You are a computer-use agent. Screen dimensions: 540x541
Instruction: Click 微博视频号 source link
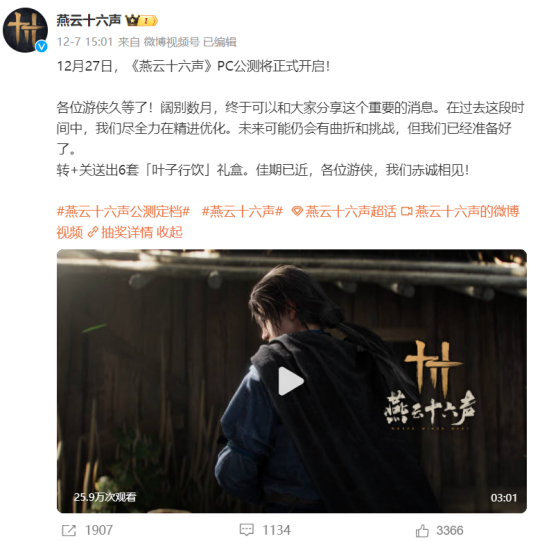(x=171, y=42)
